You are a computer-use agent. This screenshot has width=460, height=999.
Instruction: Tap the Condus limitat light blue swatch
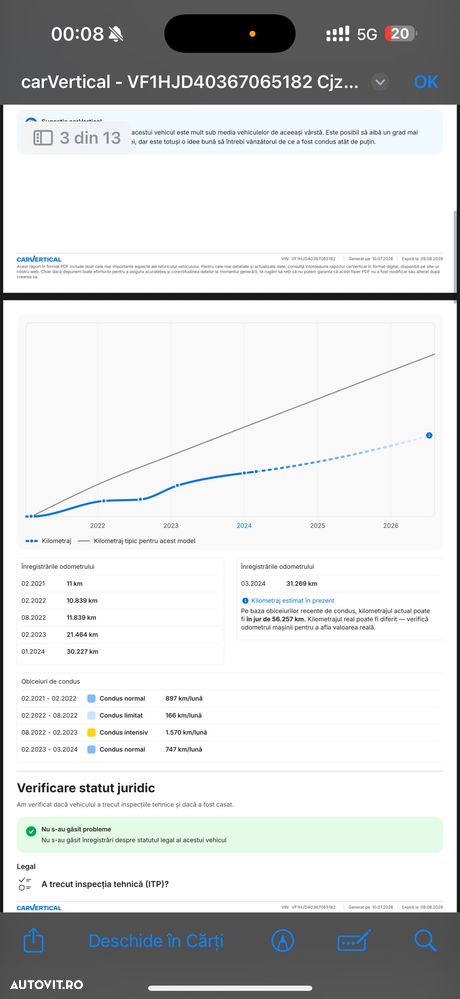coord(91,715)
